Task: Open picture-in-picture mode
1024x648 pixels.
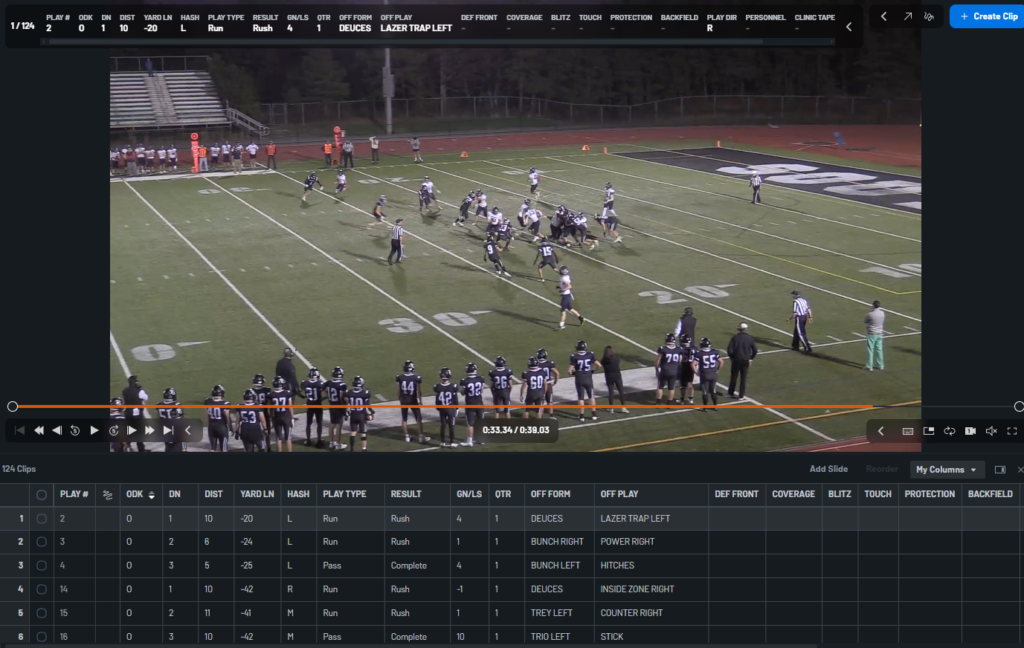Action: tap(928, 431)
